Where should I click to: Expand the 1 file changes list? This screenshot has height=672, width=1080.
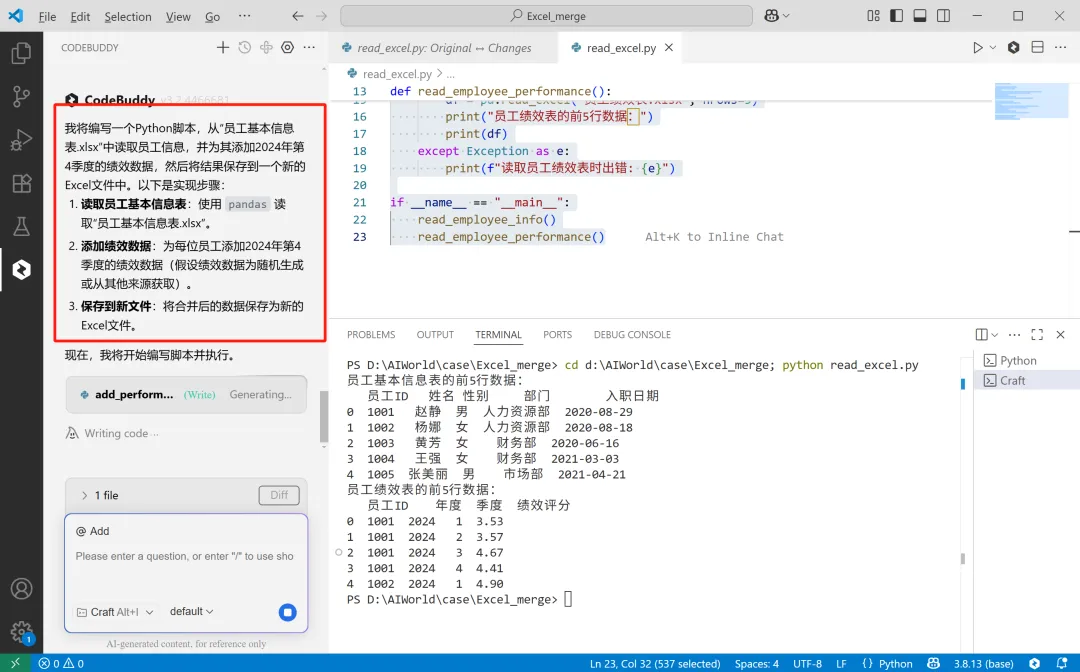click(99, 495)
